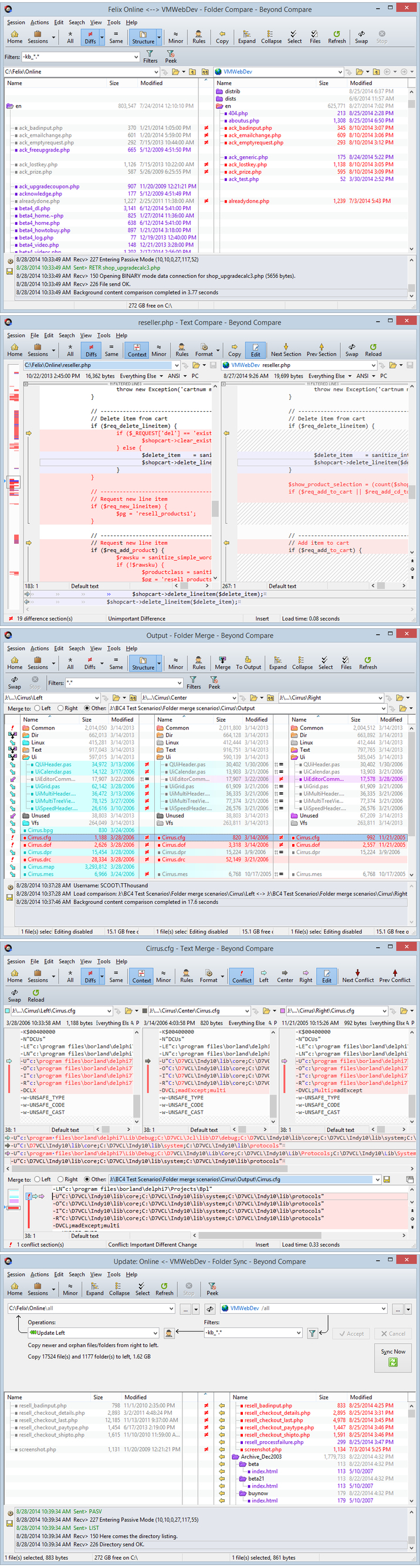The height and width of the screenshot is (1568, 420).
Task: Open C:\Felix\Online path dropdown in Folder Compare
Action: pyautogui.click(x=156, y=72)
